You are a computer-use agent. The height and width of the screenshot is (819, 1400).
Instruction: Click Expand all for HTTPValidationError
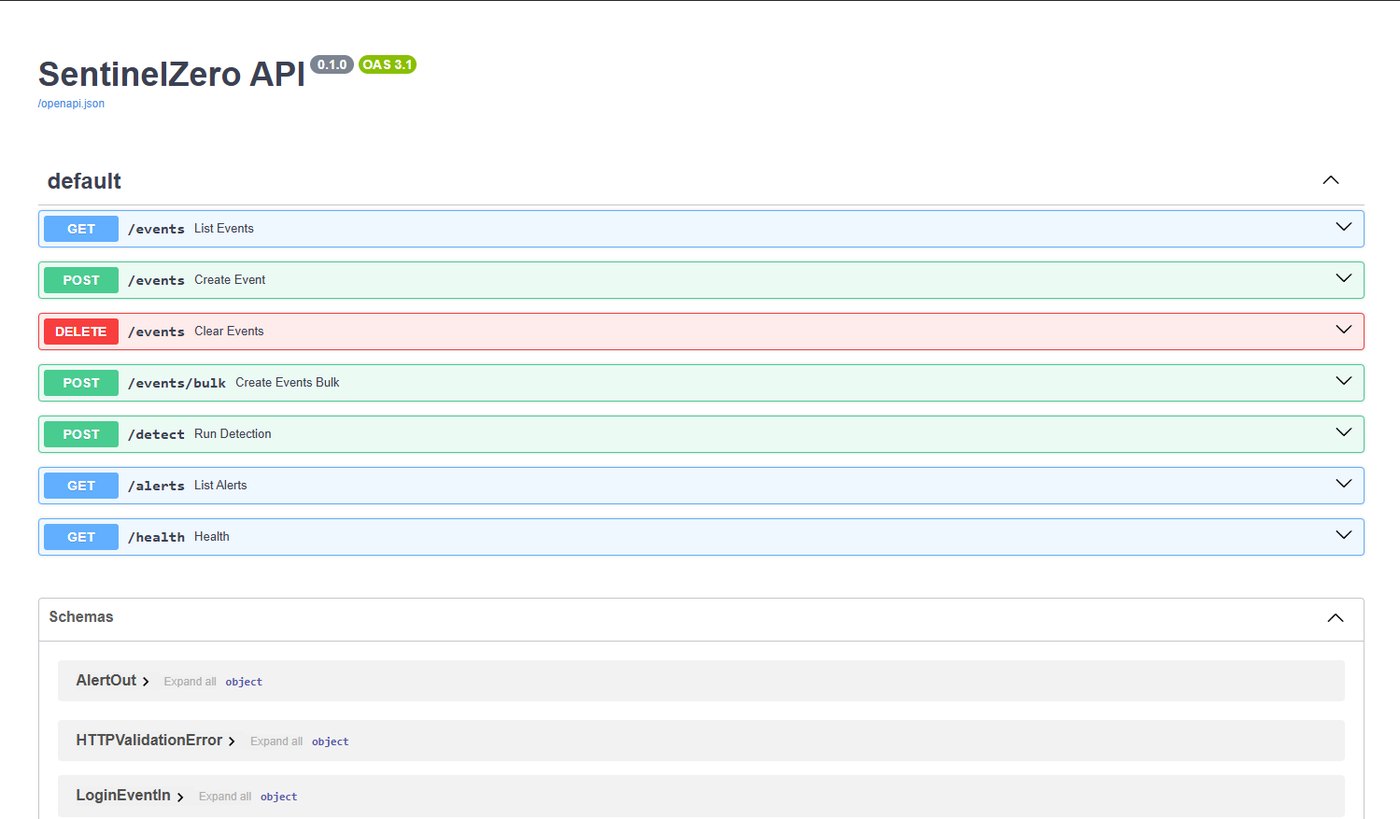pos(276,742)
